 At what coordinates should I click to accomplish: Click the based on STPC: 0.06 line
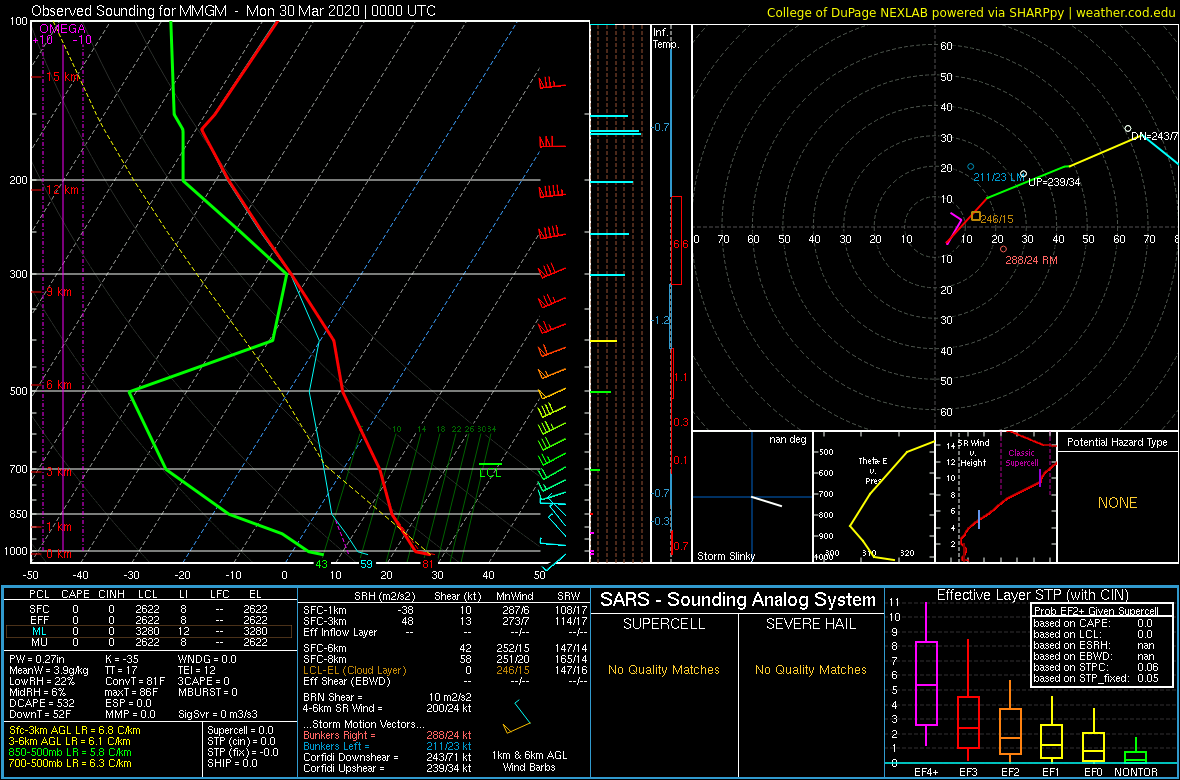coord(1098,669)
